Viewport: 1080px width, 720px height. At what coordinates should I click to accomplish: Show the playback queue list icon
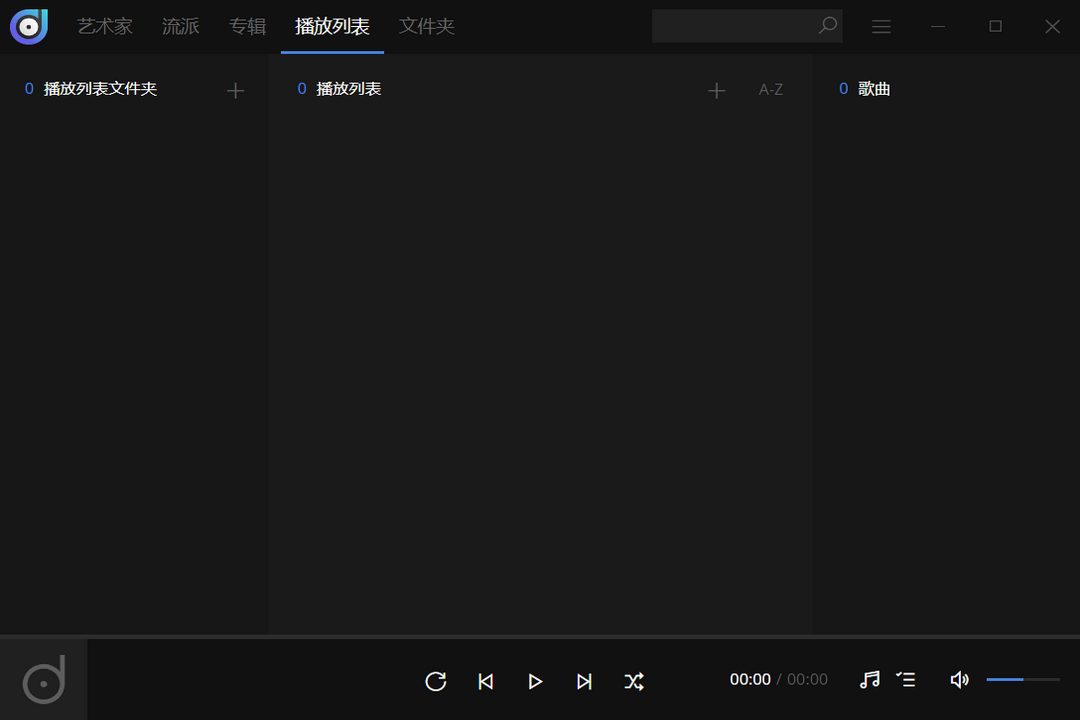click(x=906, y=680)
